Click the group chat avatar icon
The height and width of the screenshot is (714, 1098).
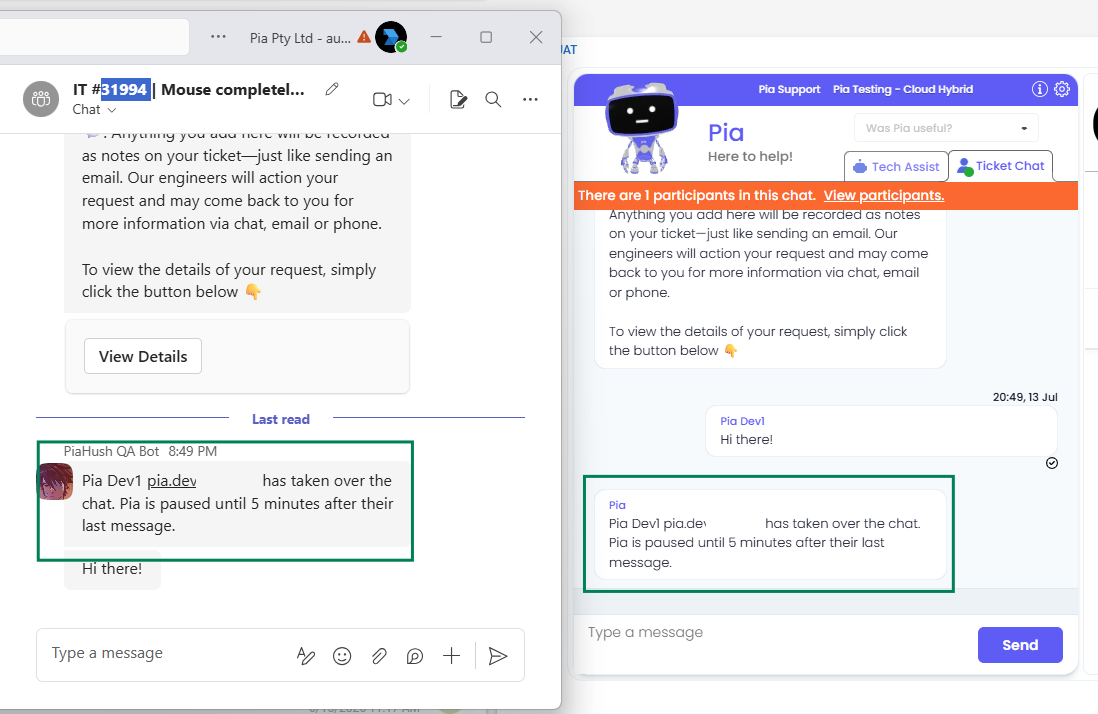pyautogui.click(x=41, y=99)
